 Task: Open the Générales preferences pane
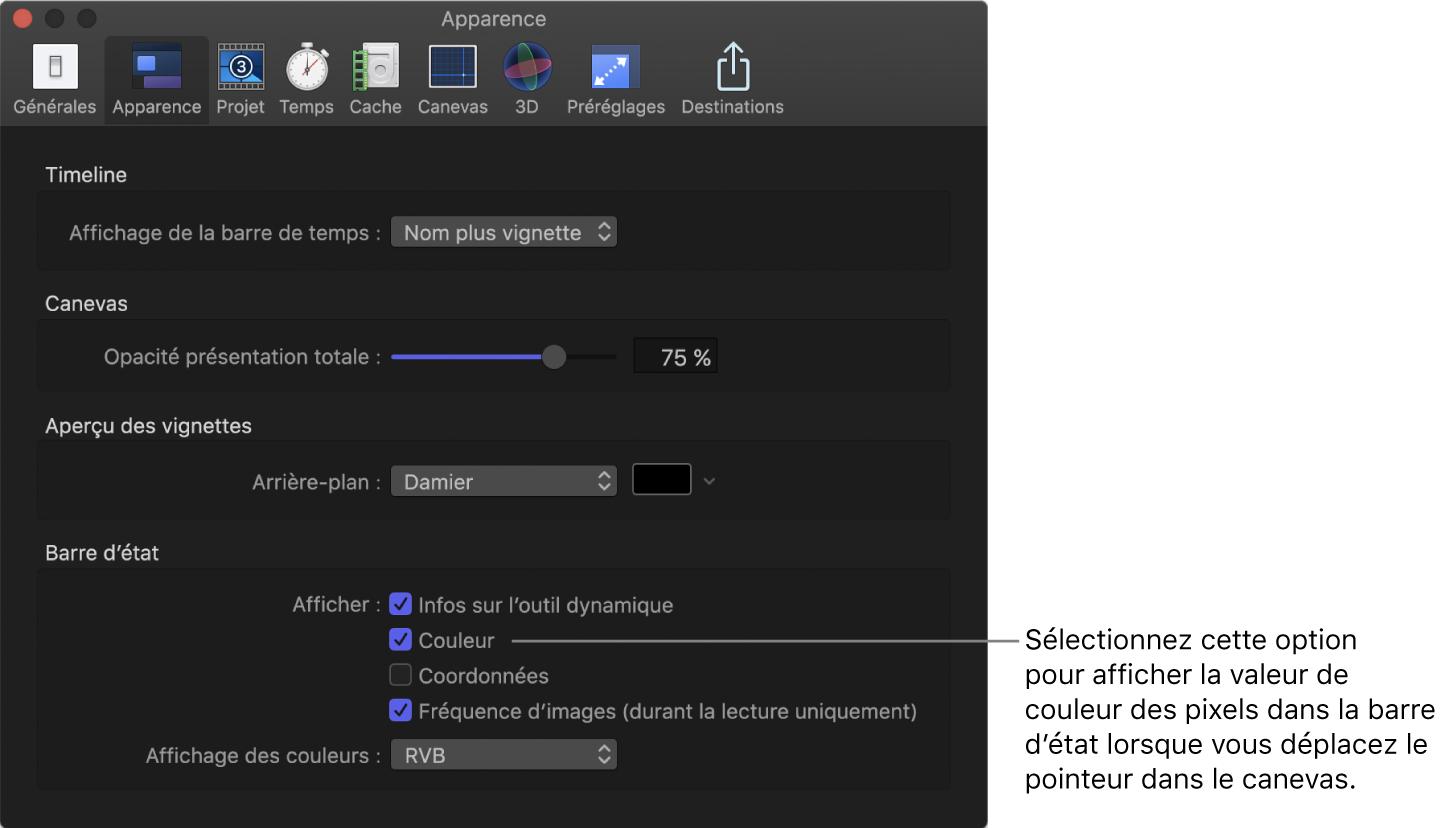(x=55, y=80)
